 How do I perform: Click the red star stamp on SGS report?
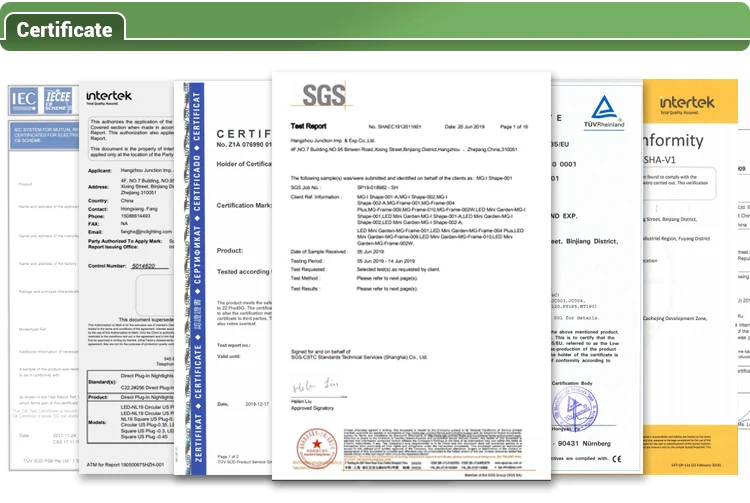(x=316, y=448)
